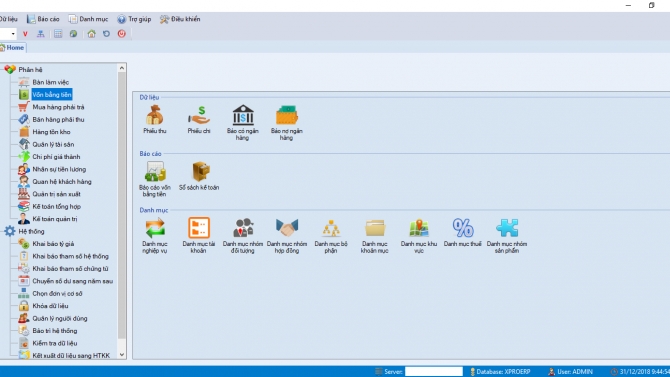Open Danh mục khu vực
Screen dimensions: 670x377
419,236
